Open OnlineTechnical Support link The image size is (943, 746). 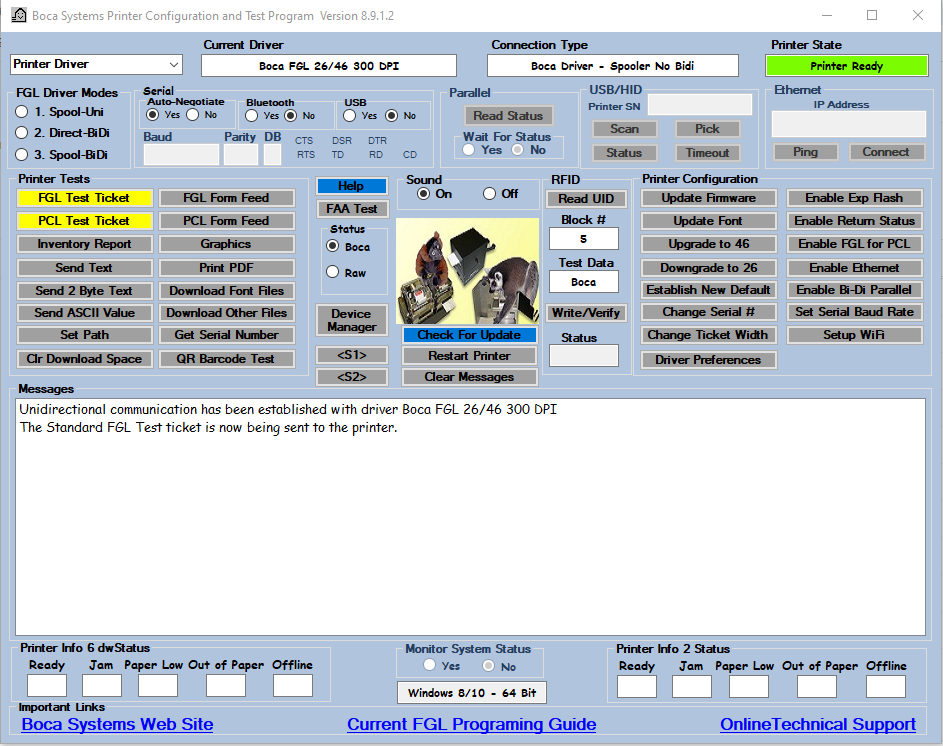pos(817,724)
